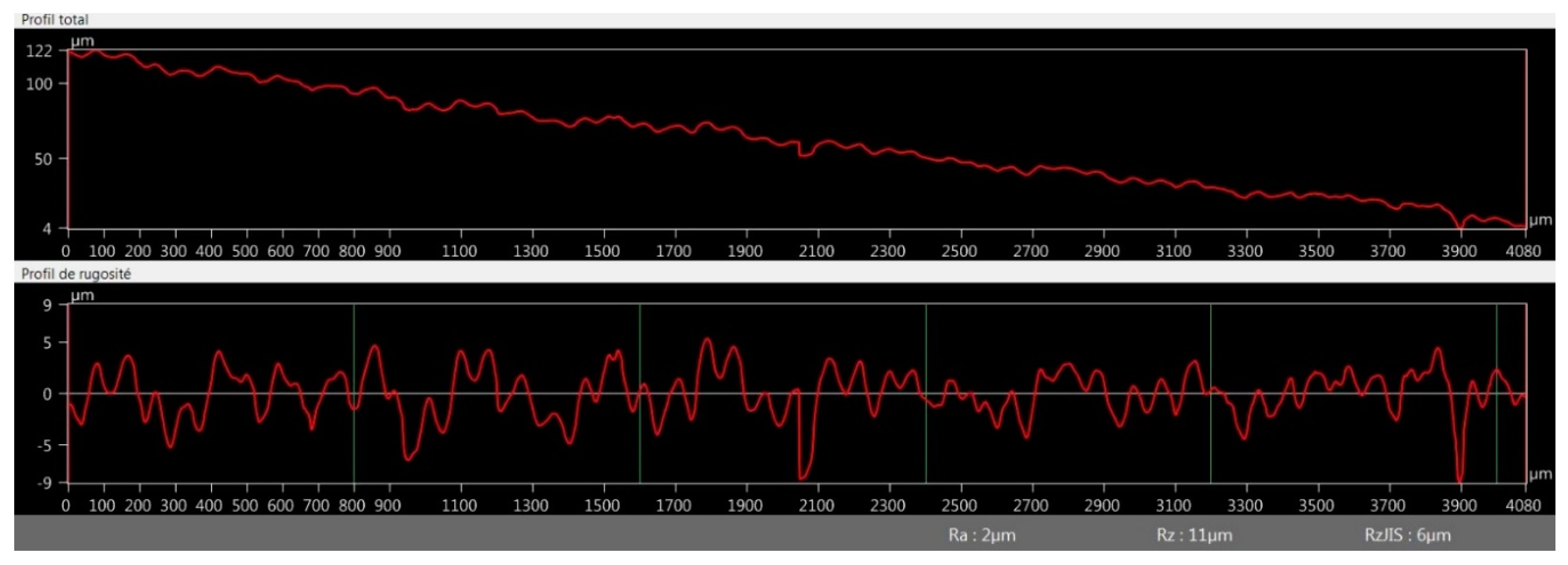The image size is (1568, 565).
Task: Click the Profil total panel title
Action: 55,20
